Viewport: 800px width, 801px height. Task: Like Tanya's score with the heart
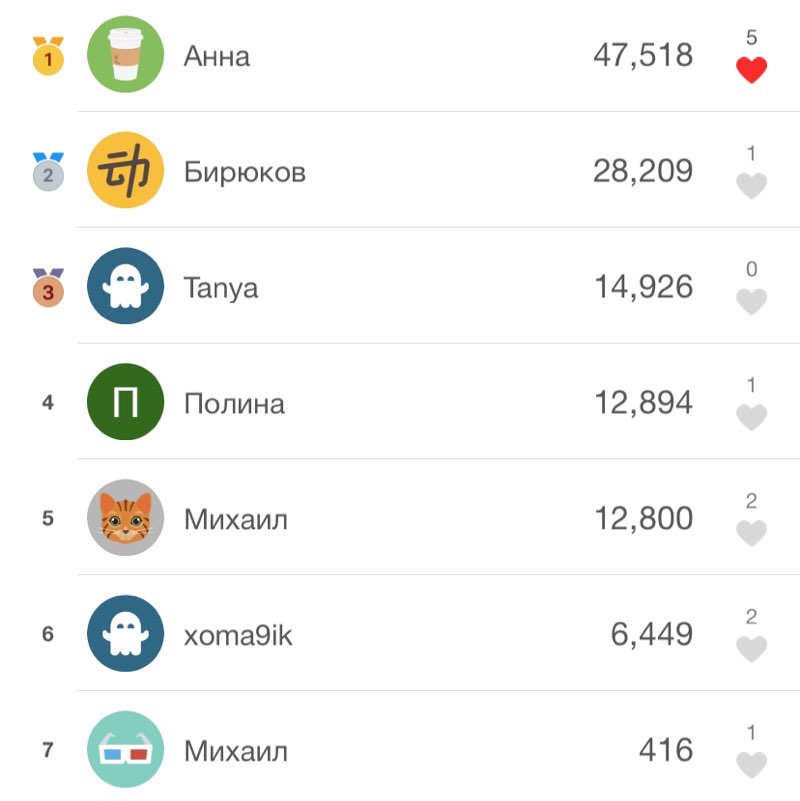click(751, 301)
